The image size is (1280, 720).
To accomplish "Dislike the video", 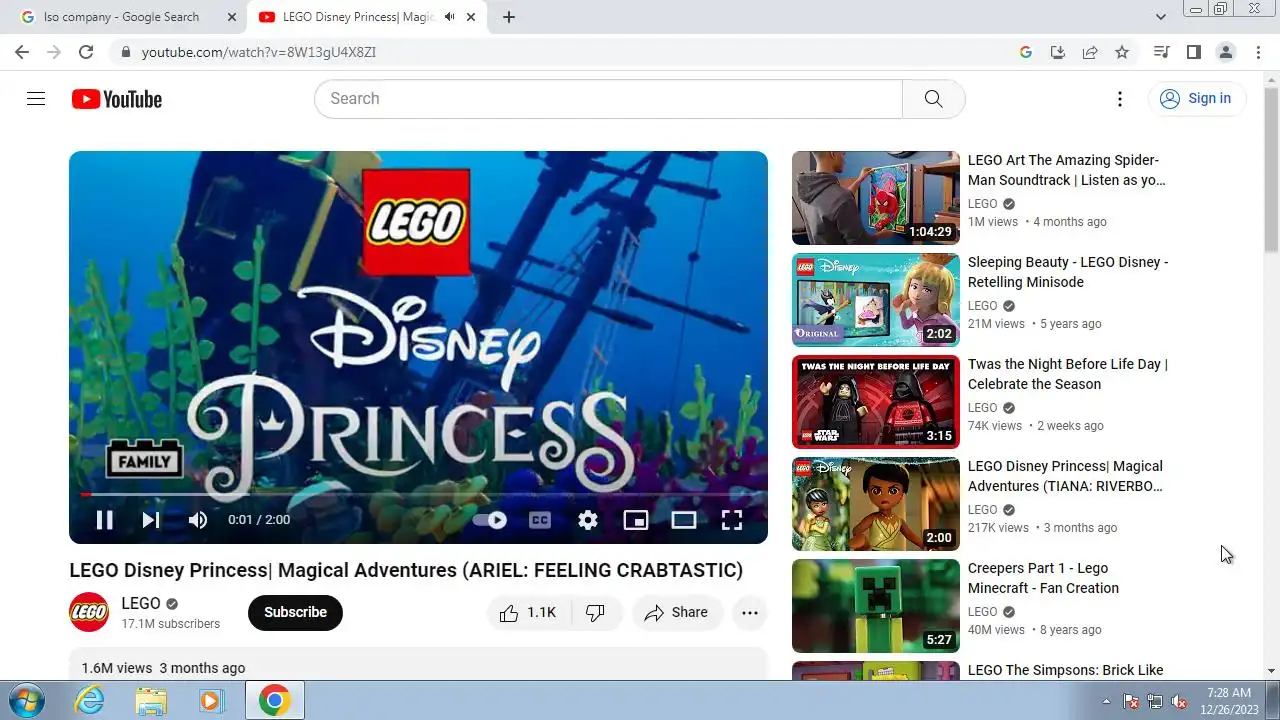I will pos(596,613).
